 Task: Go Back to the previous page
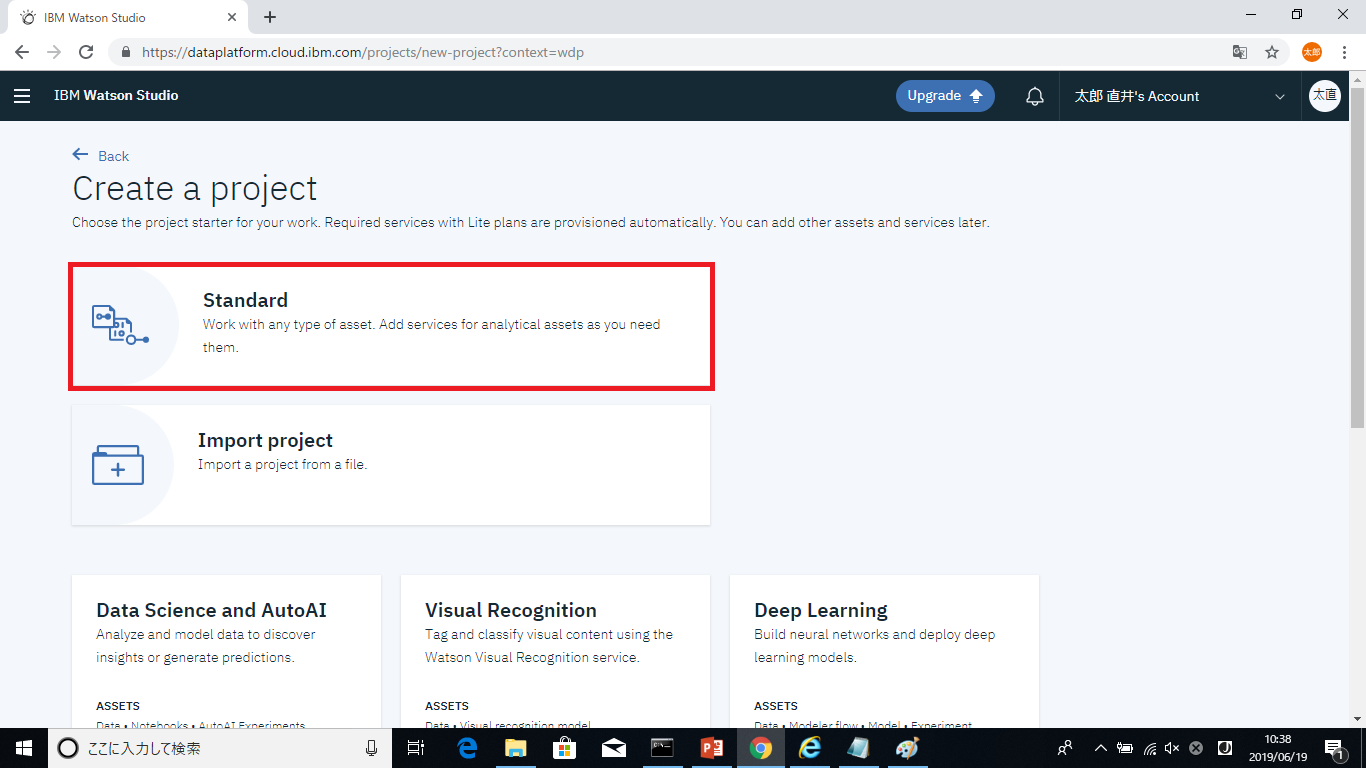point(101,156)
